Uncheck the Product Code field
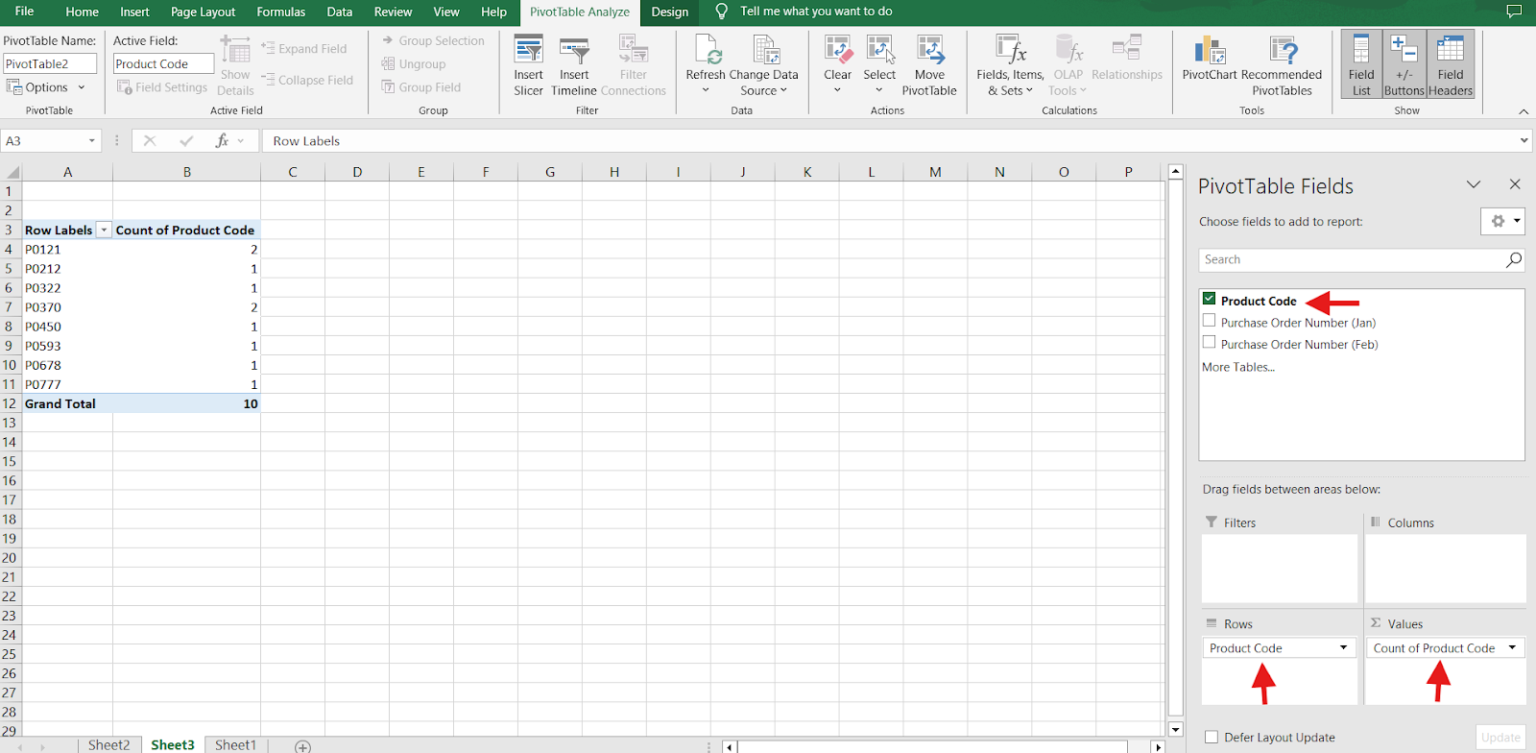This screenshot has height=753, width=1536. (1208, 300)
